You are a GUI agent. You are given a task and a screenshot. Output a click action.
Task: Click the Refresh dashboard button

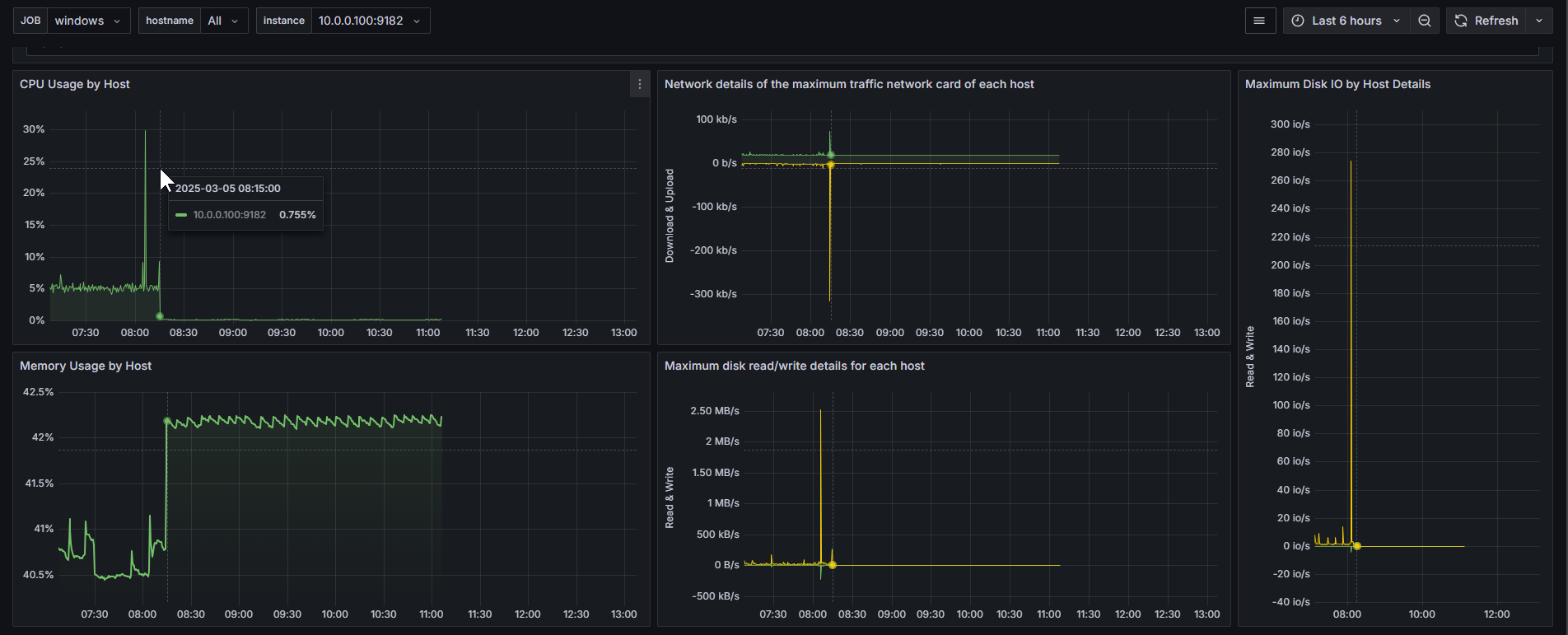tap(1486, 21)
